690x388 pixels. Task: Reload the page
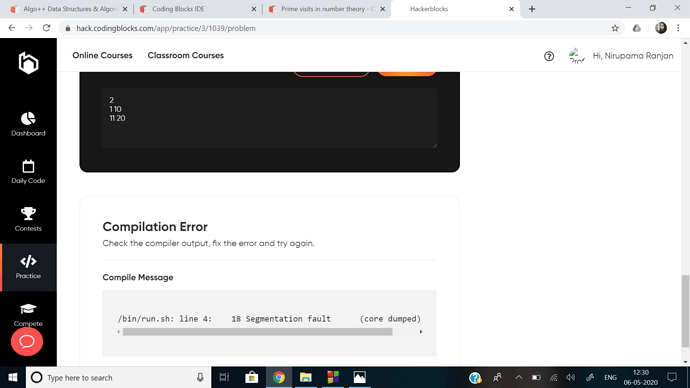click(x=46, y=28)
